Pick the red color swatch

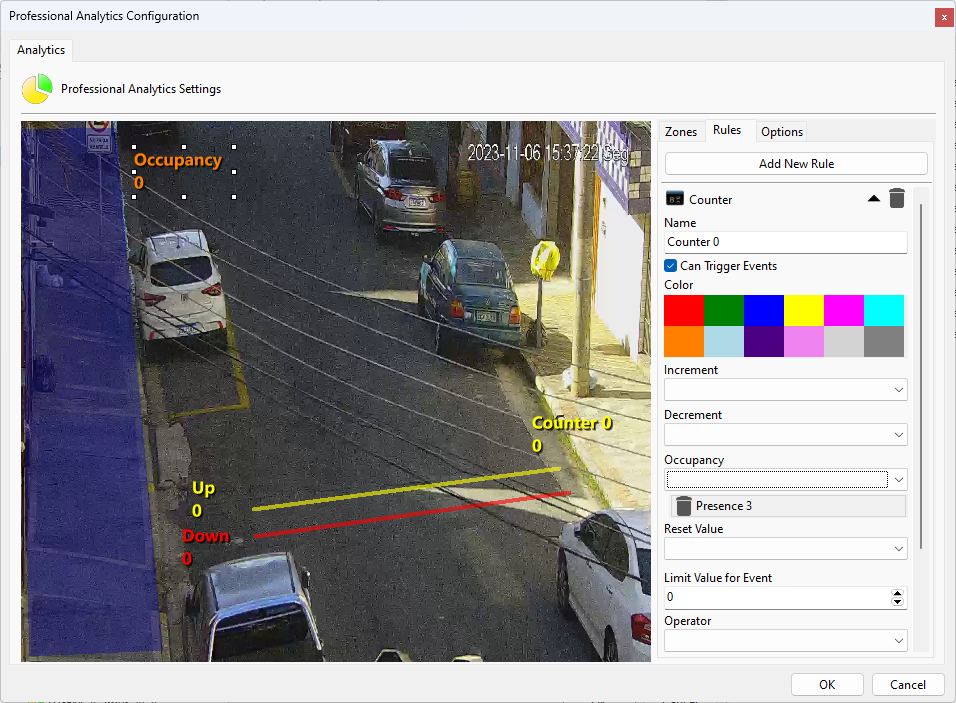point(684,310)
